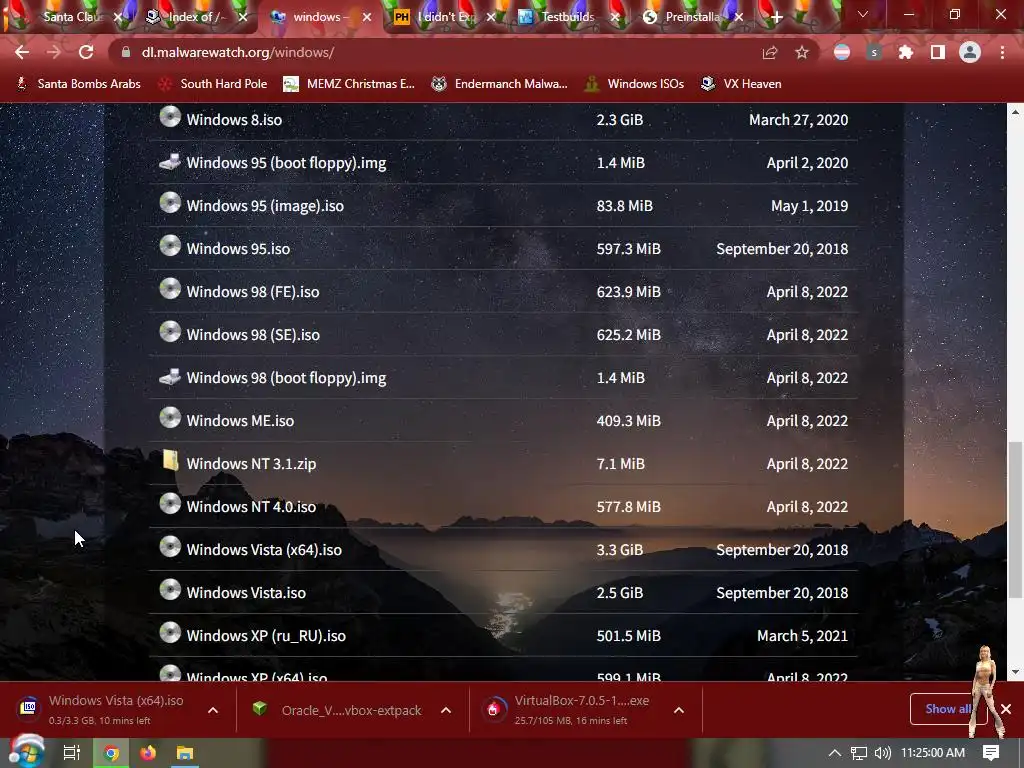This screenshot has height=768, width=1024.
Task: Show all downloads
Action: 946,709
